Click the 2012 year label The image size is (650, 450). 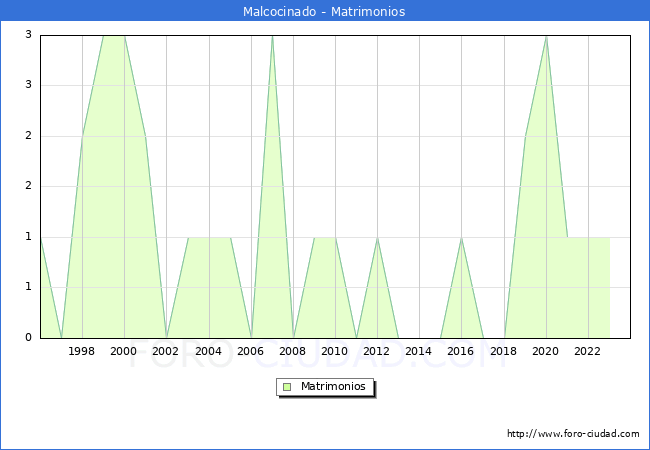pyautogui.click(x=377, y=351)
